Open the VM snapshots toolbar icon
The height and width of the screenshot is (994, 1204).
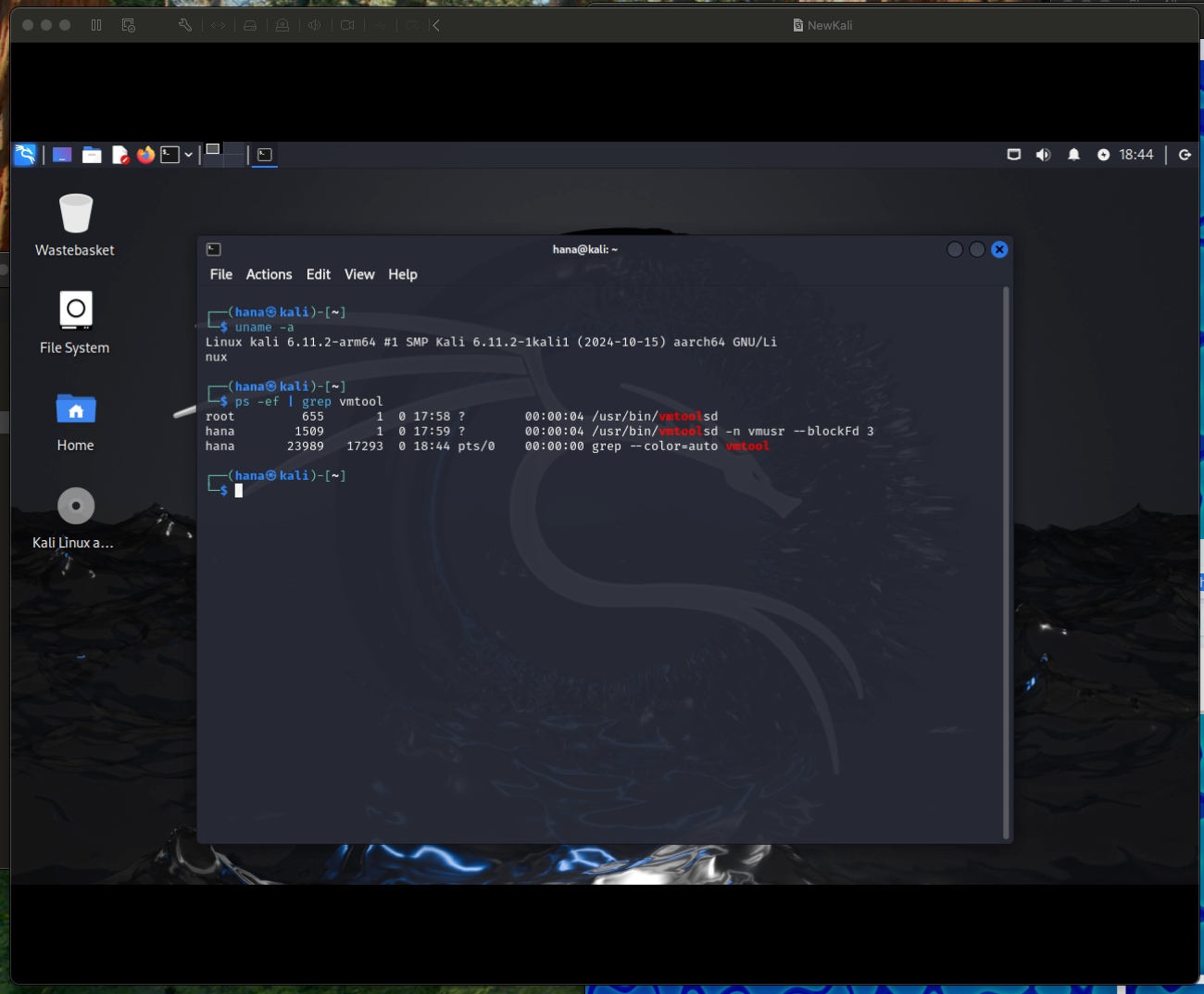pos(129,25)
